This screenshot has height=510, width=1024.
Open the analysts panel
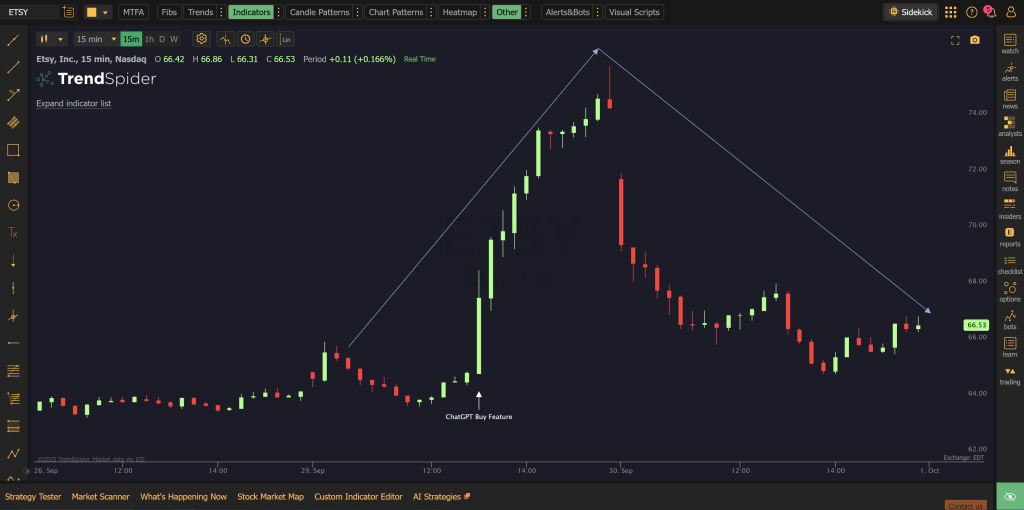point(1010,126)
